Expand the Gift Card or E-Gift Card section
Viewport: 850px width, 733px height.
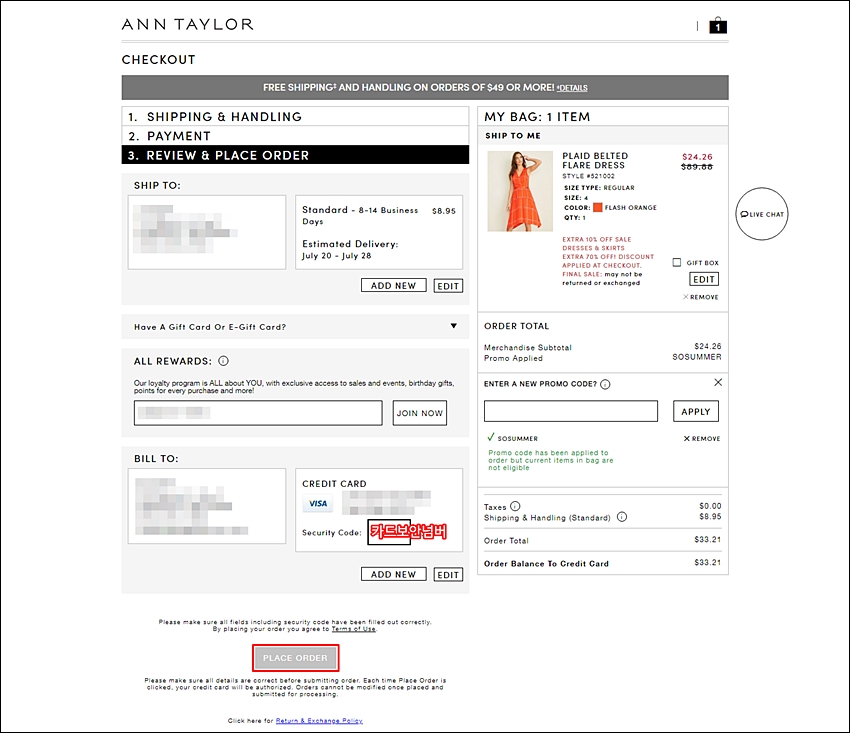pos(295,326)
